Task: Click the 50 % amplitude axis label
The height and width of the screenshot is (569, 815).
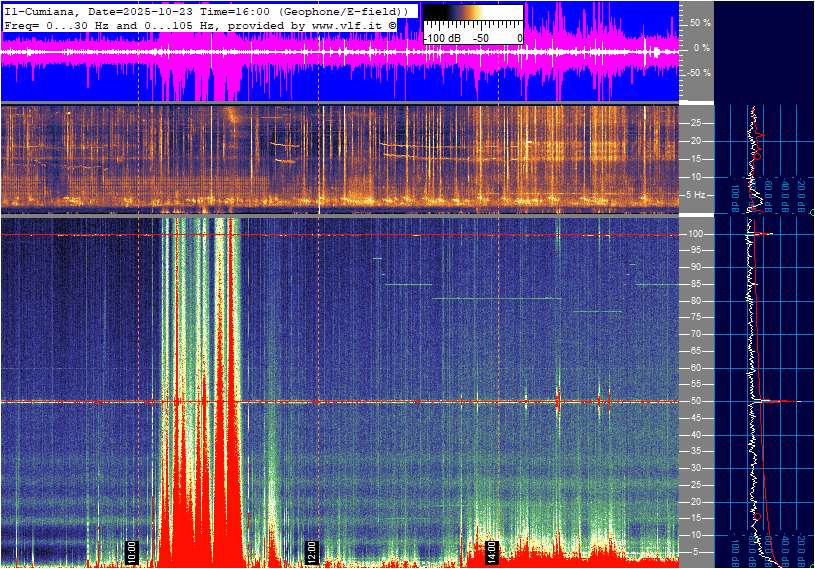Action: coord(699,22)
